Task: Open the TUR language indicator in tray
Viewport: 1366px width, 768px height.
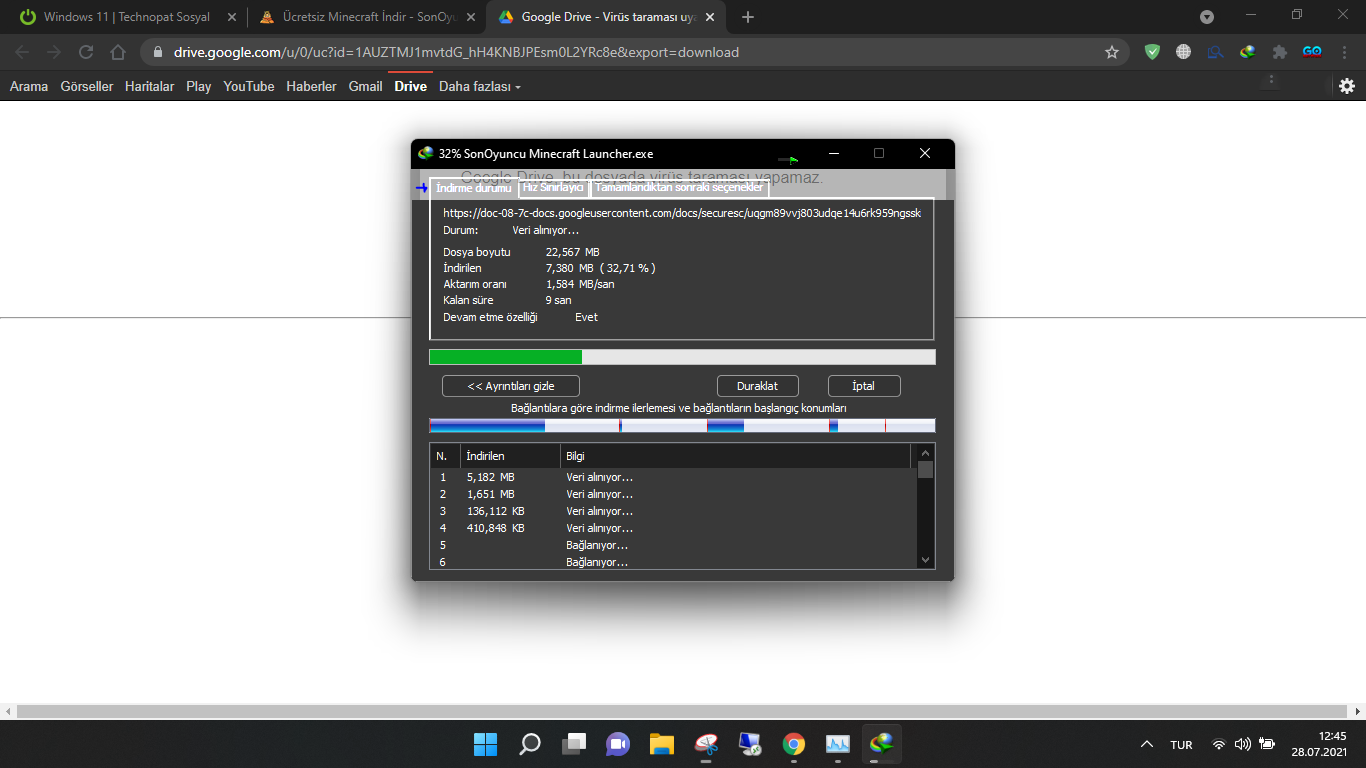Action: pyautogui.click(x=1181, y=745)
